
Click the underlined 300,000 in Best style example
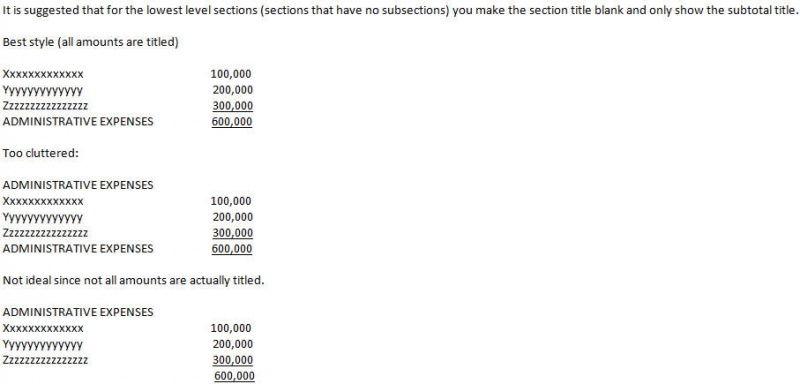[x=233, y=106]
